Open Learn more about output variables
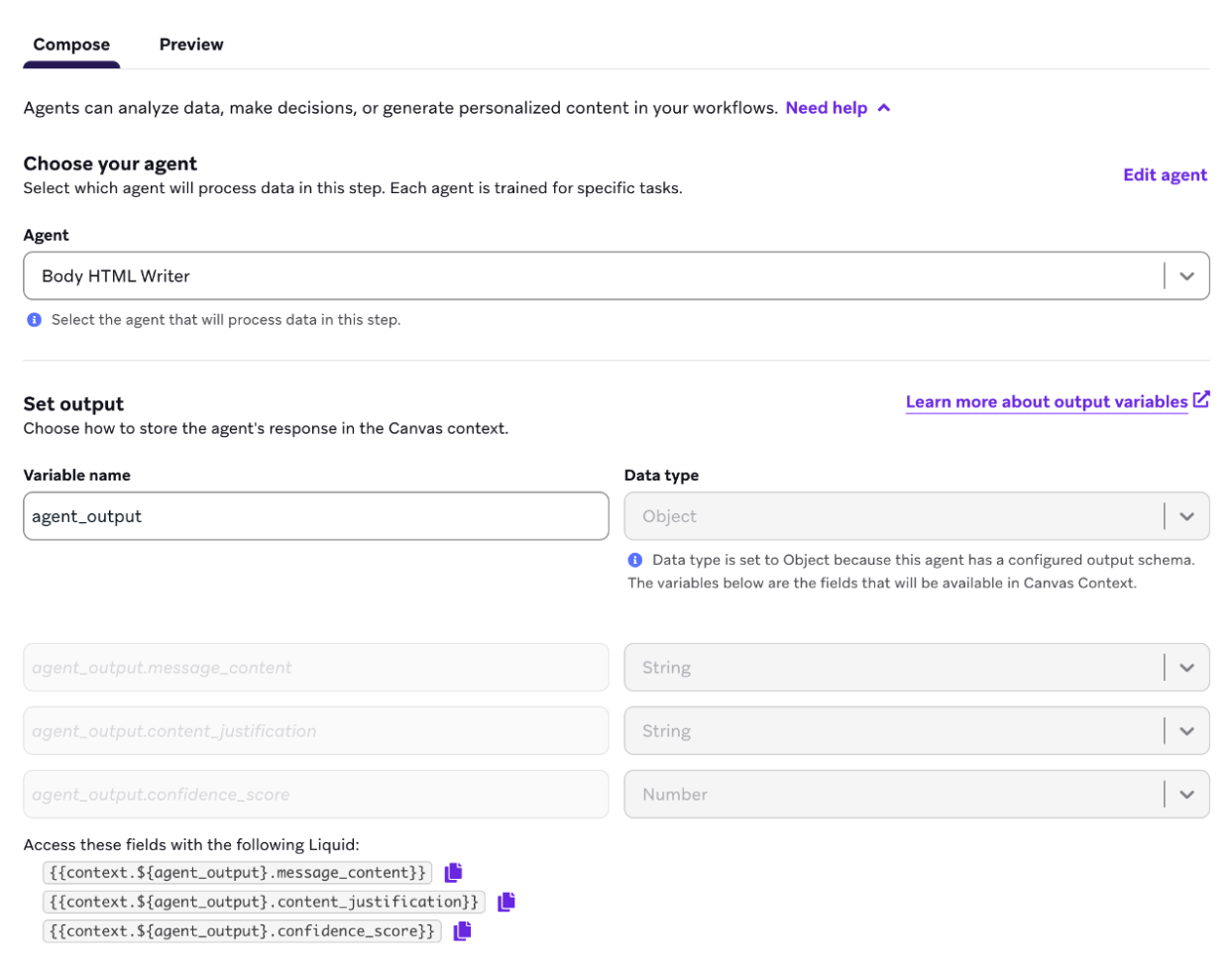 [x=1047, y=401]
